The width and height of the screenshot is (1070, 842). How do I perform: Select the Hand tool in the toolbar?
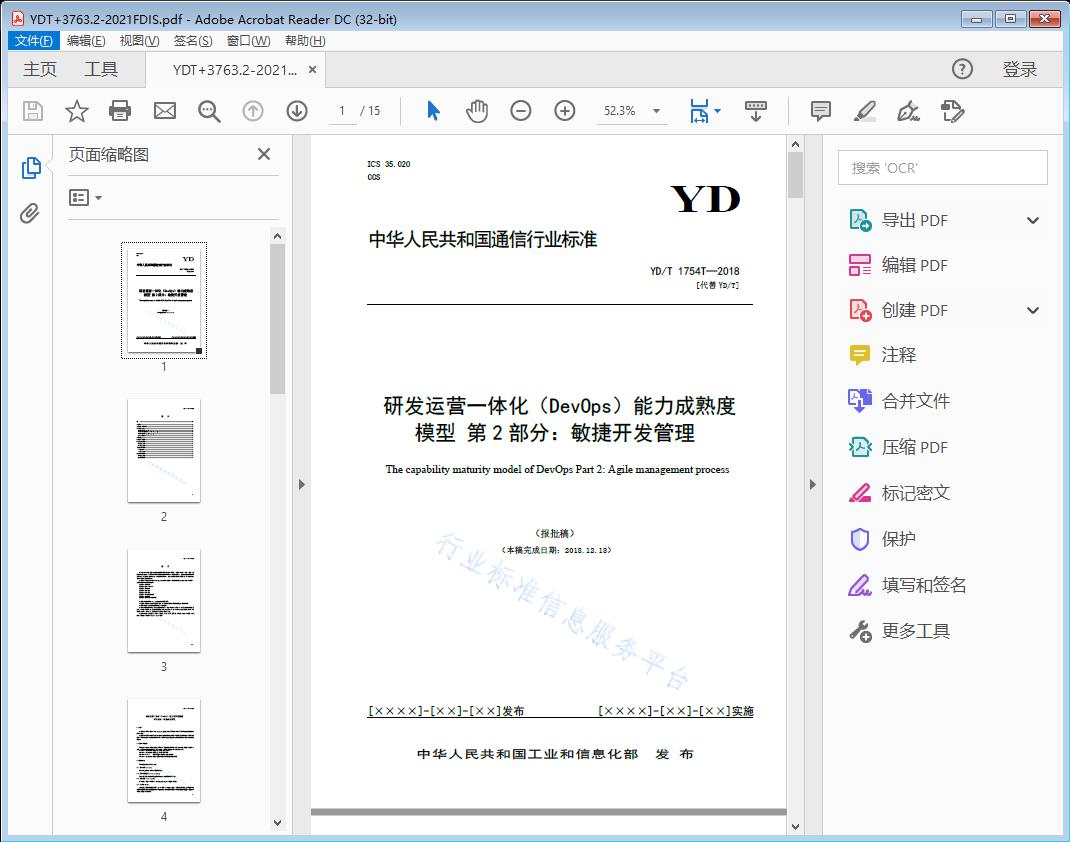pos(477,111)
